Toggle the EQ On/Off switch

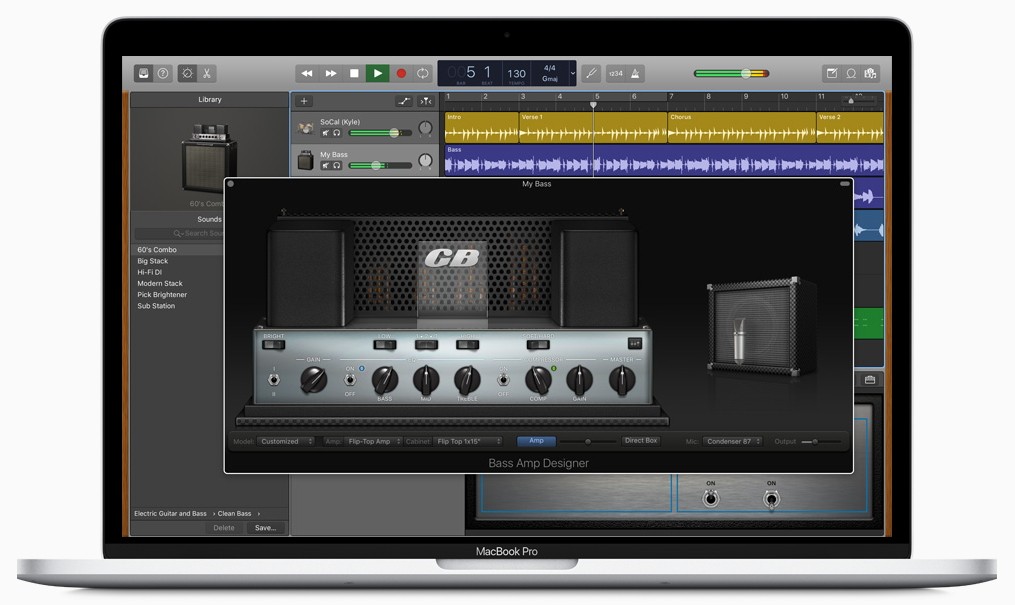[350, 380]
